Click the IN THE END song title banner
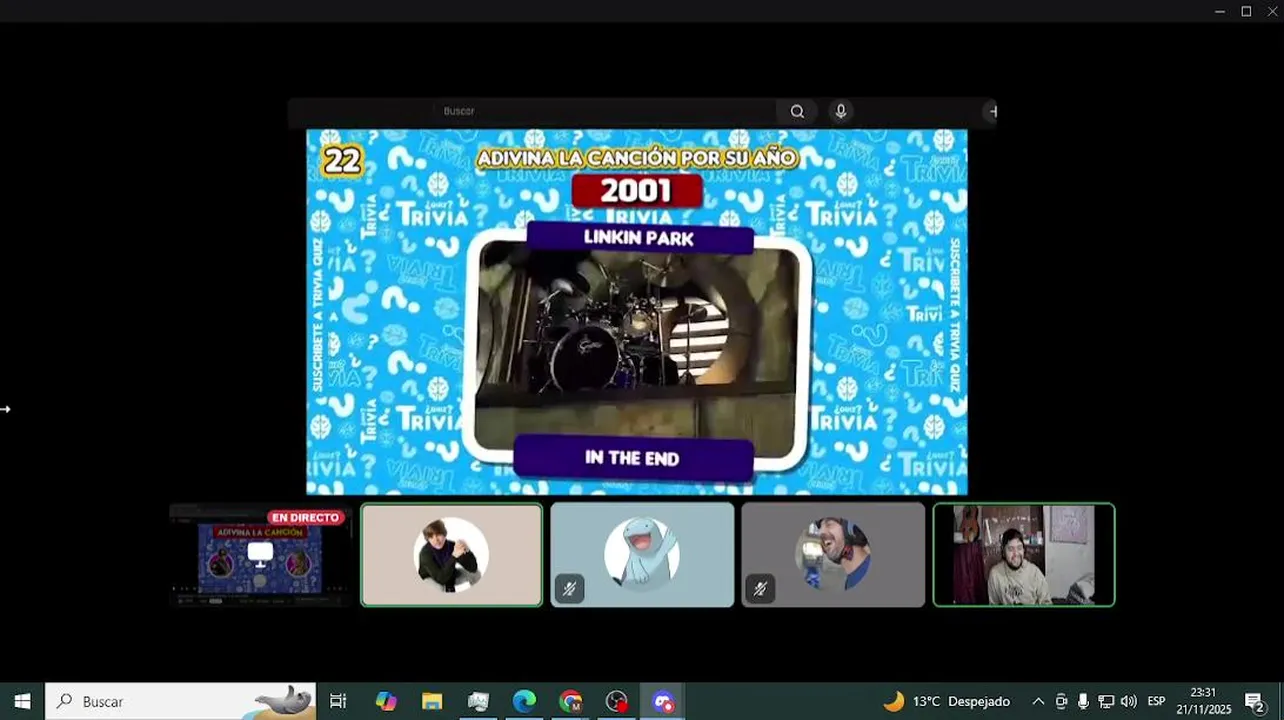Viewport: 1284px width, 720px height. (632, 458)
